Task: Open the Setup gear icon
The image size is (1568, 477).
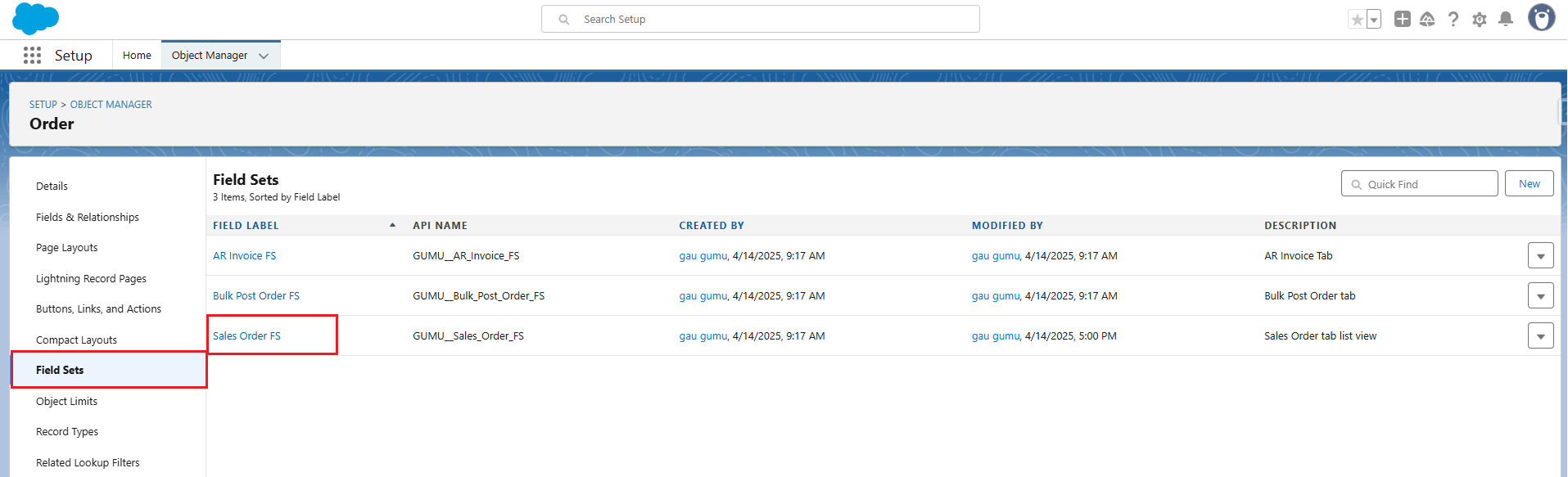Action: tap(1480, 19)
